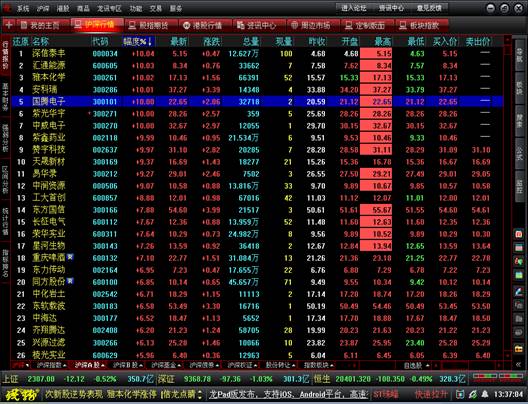Open the red calendar icon in right sidebar
Screen dimensions: 528x404
tap(519, 234)
